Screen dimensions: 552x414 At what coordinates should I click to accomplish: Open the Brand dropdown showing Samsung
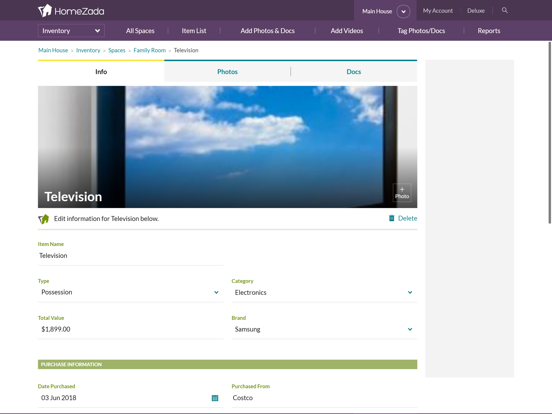tap(324, 329)
